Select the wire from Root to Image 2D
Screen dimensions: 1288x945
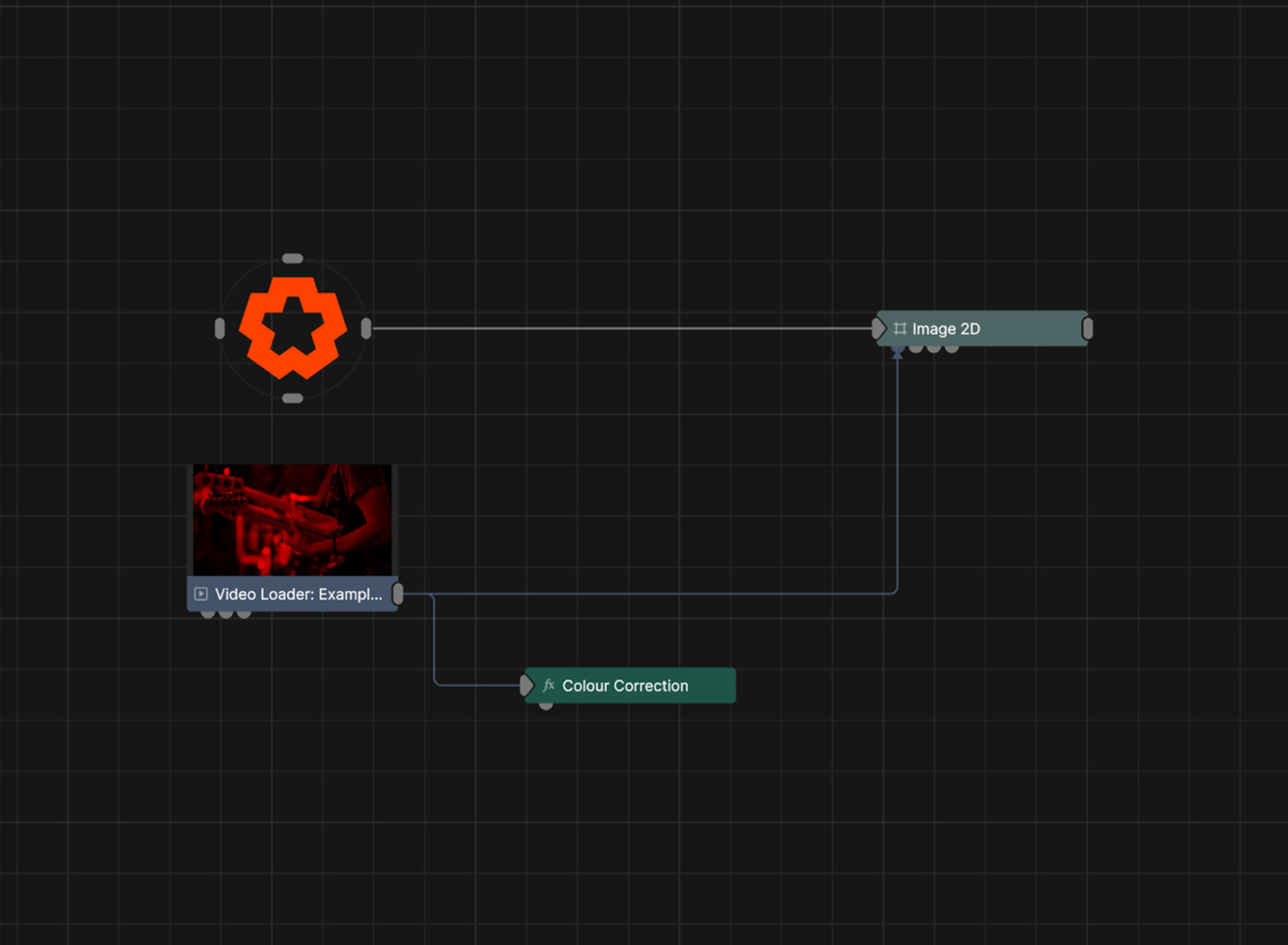[618, 328]
